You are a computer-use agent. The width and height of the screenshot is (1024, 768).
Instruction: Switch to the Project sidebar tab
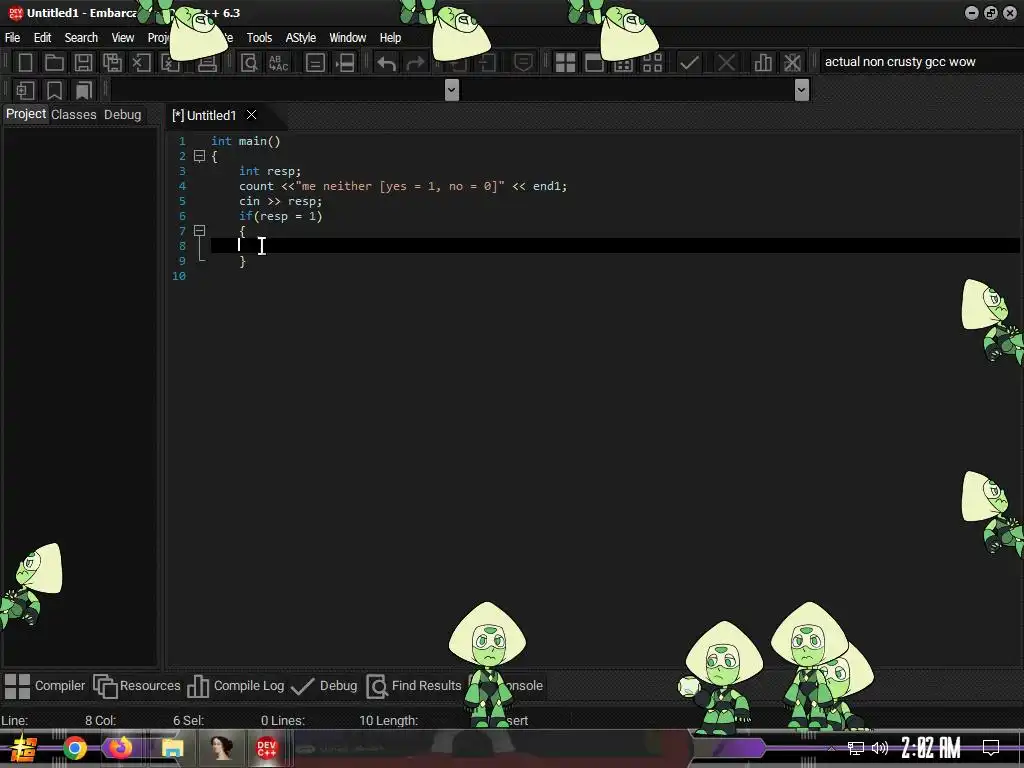[26, 114]
